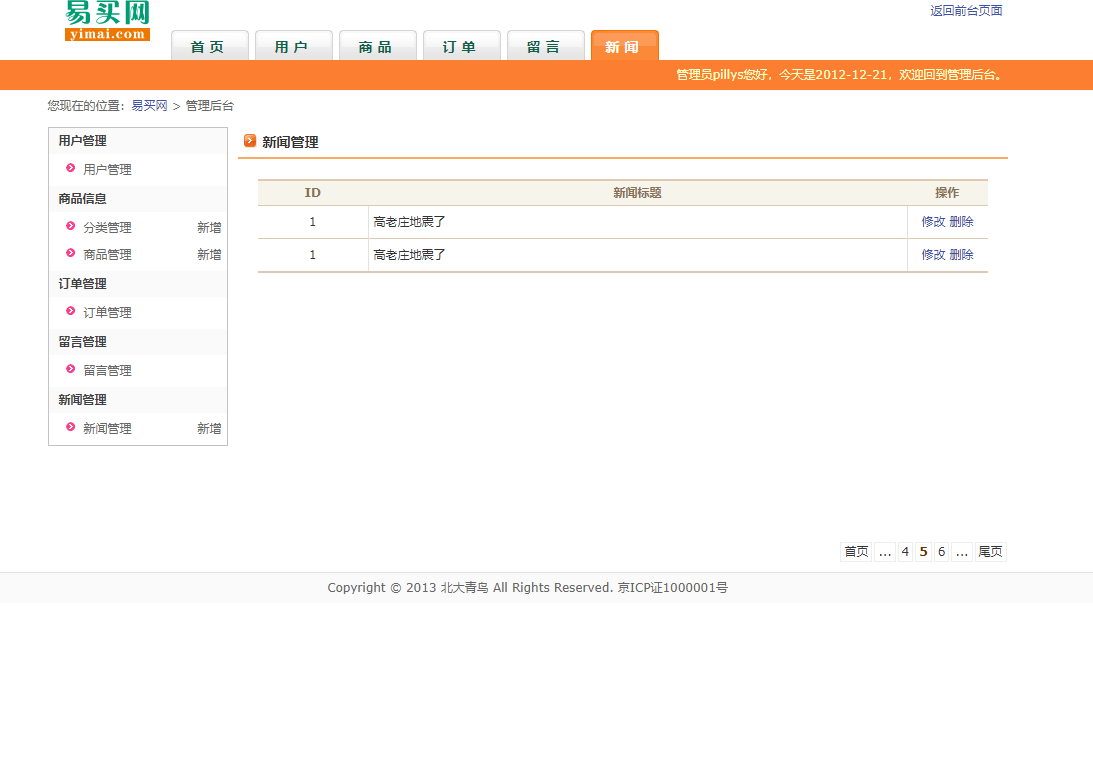This screenshot has width=1093, height=781.
Task: Click the pink bullet next to sidebar 新闻管理 link
Action: pos(70,427)
